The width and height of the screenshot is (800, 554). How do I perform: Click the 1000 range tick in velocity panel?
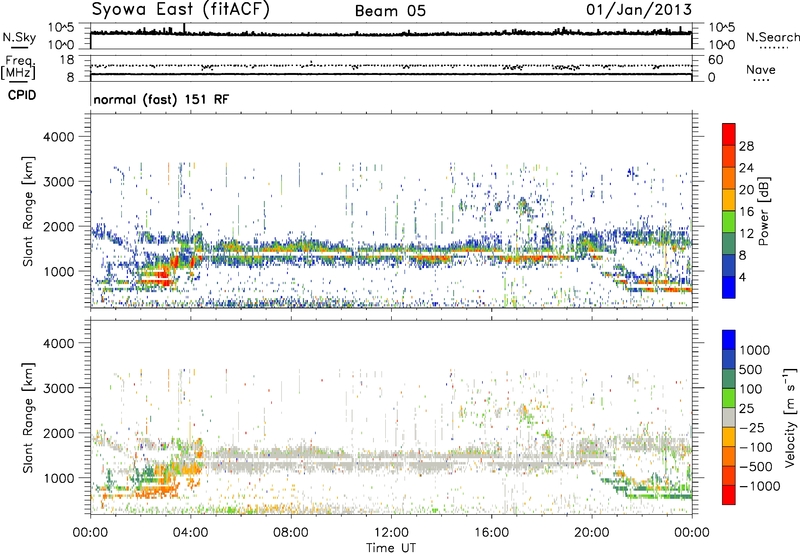58,478
